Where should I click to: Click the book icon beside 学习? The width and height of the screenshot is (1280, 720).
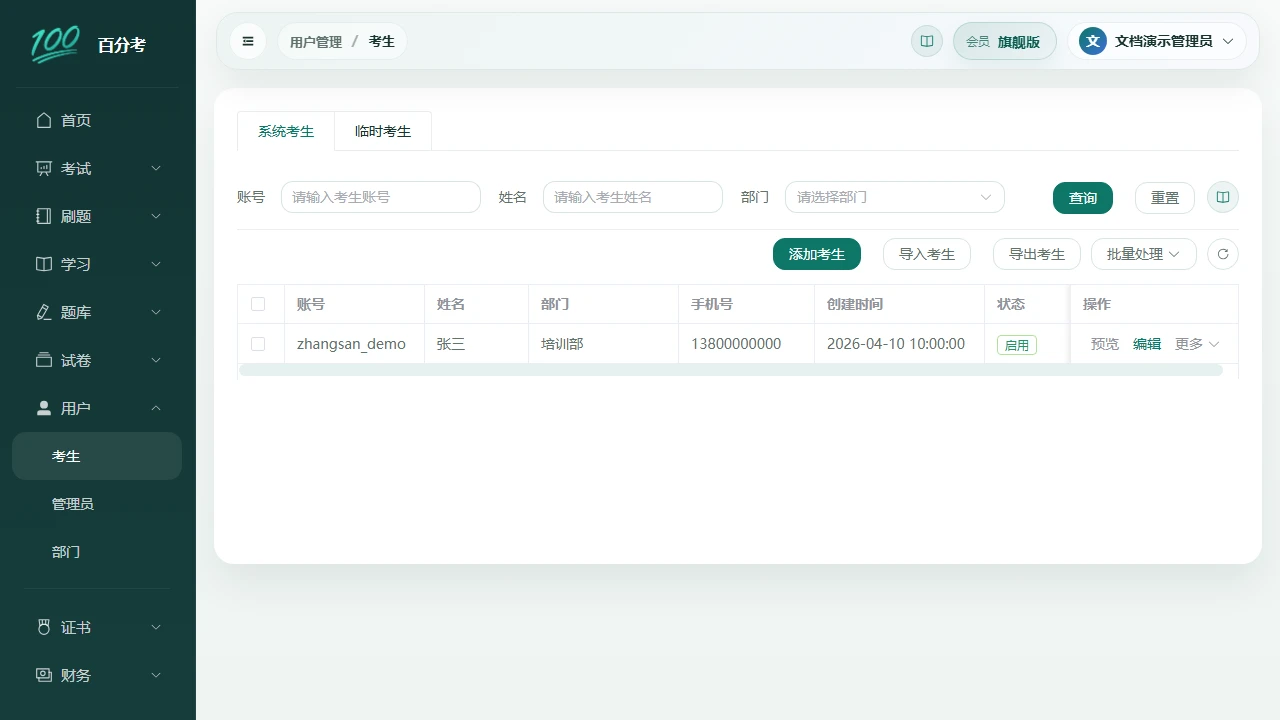click(x=43, y=264)
